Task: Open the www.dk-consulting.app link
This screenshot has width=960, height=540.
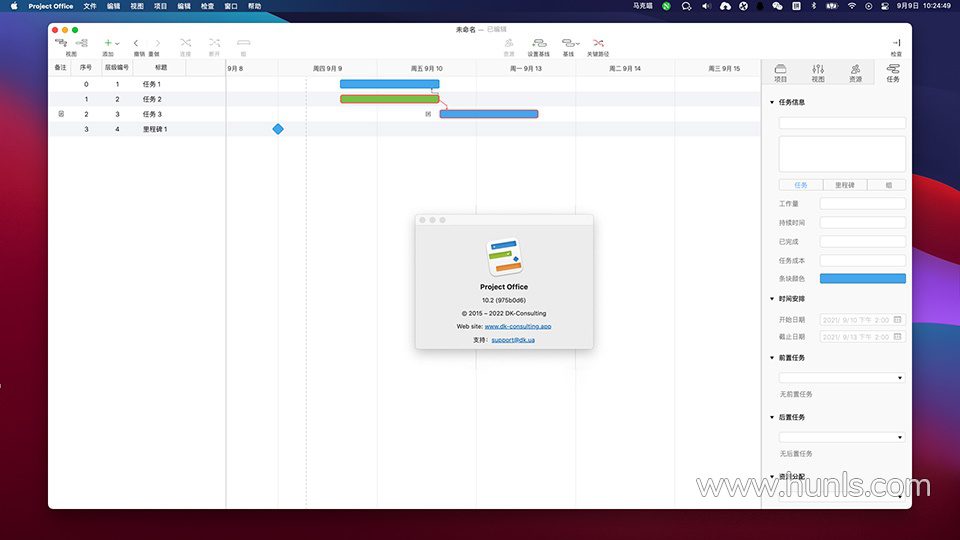Action: point(518,326)
